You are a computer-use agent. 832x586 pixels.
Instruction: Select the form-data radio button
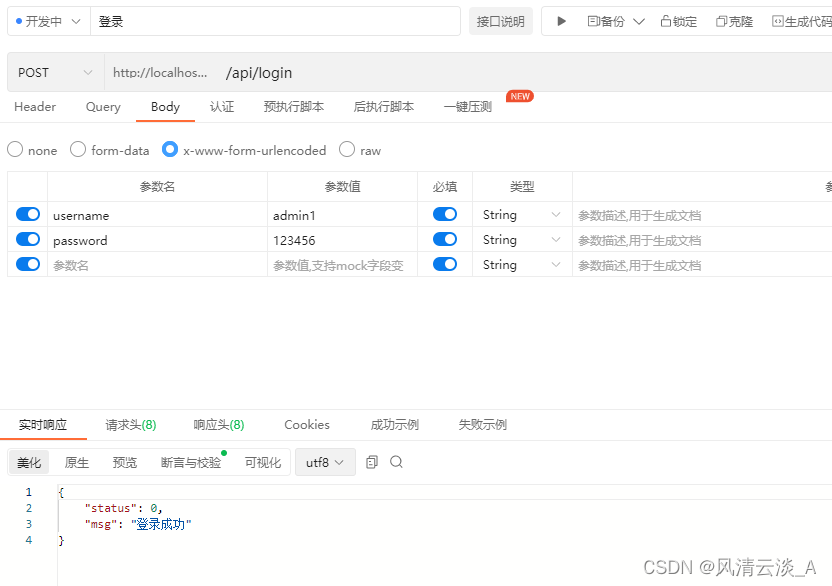click(x=78, y=149)
